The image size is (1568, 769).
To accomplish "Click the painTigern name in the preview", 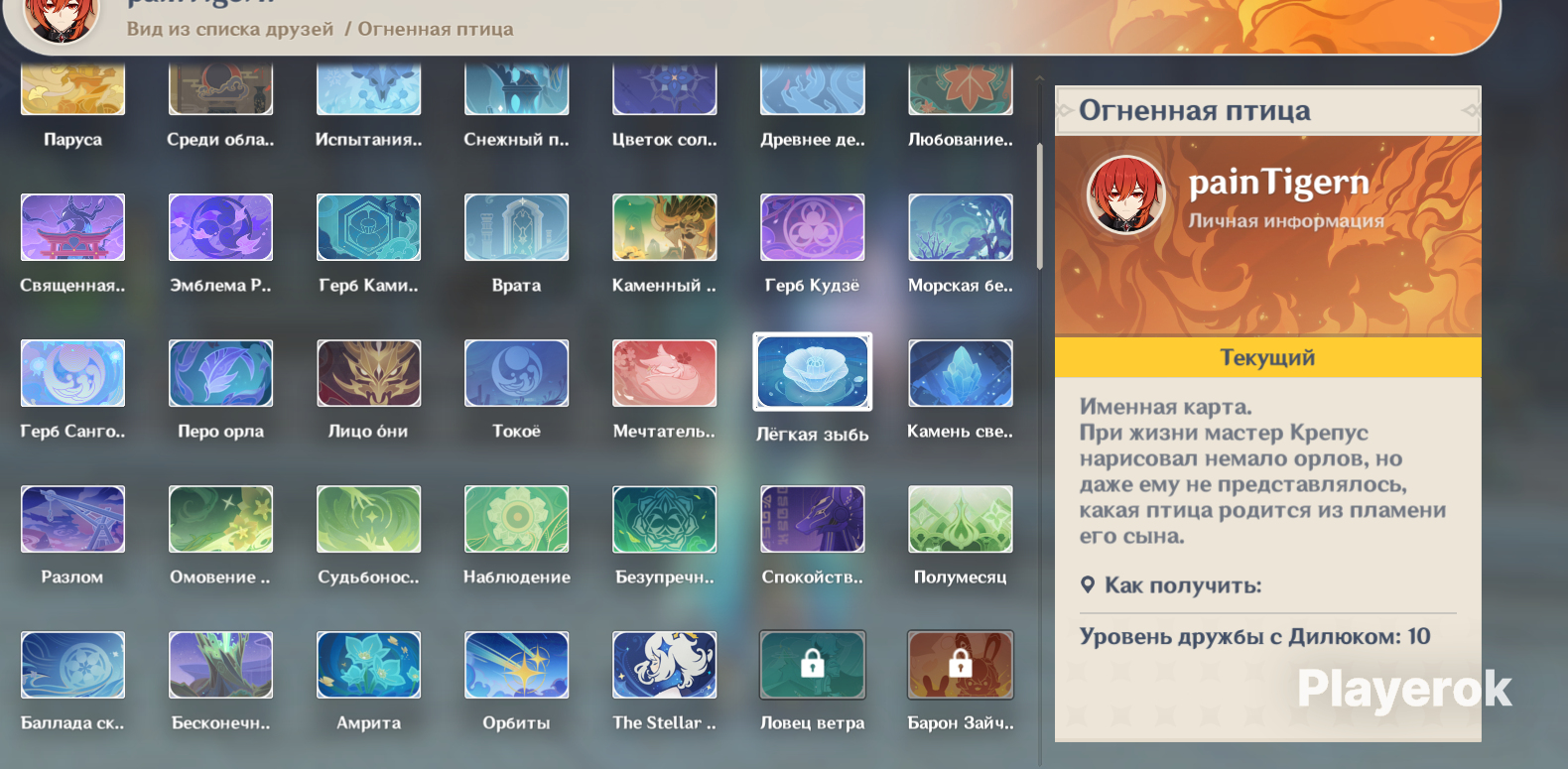I will click(1278, 183).
